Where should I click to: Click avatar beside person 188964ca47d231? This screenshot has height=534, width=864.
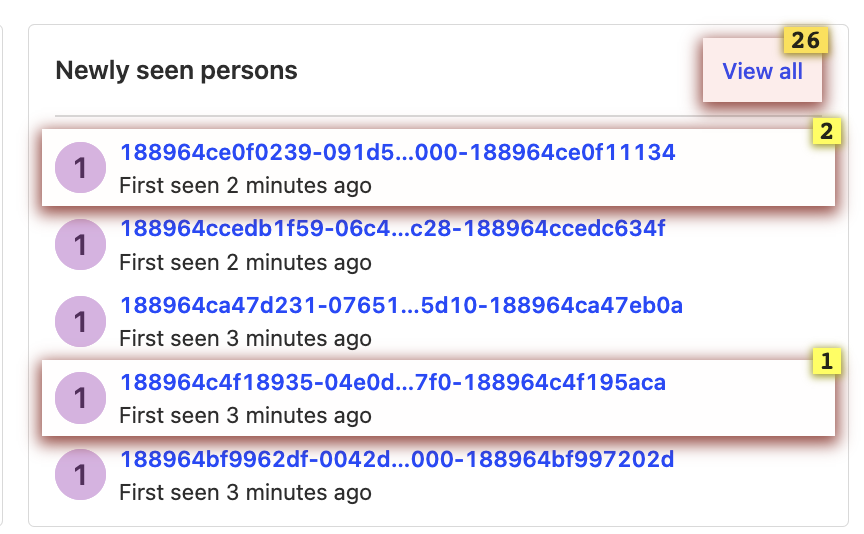pyautogui.click(x=81, y=322)
